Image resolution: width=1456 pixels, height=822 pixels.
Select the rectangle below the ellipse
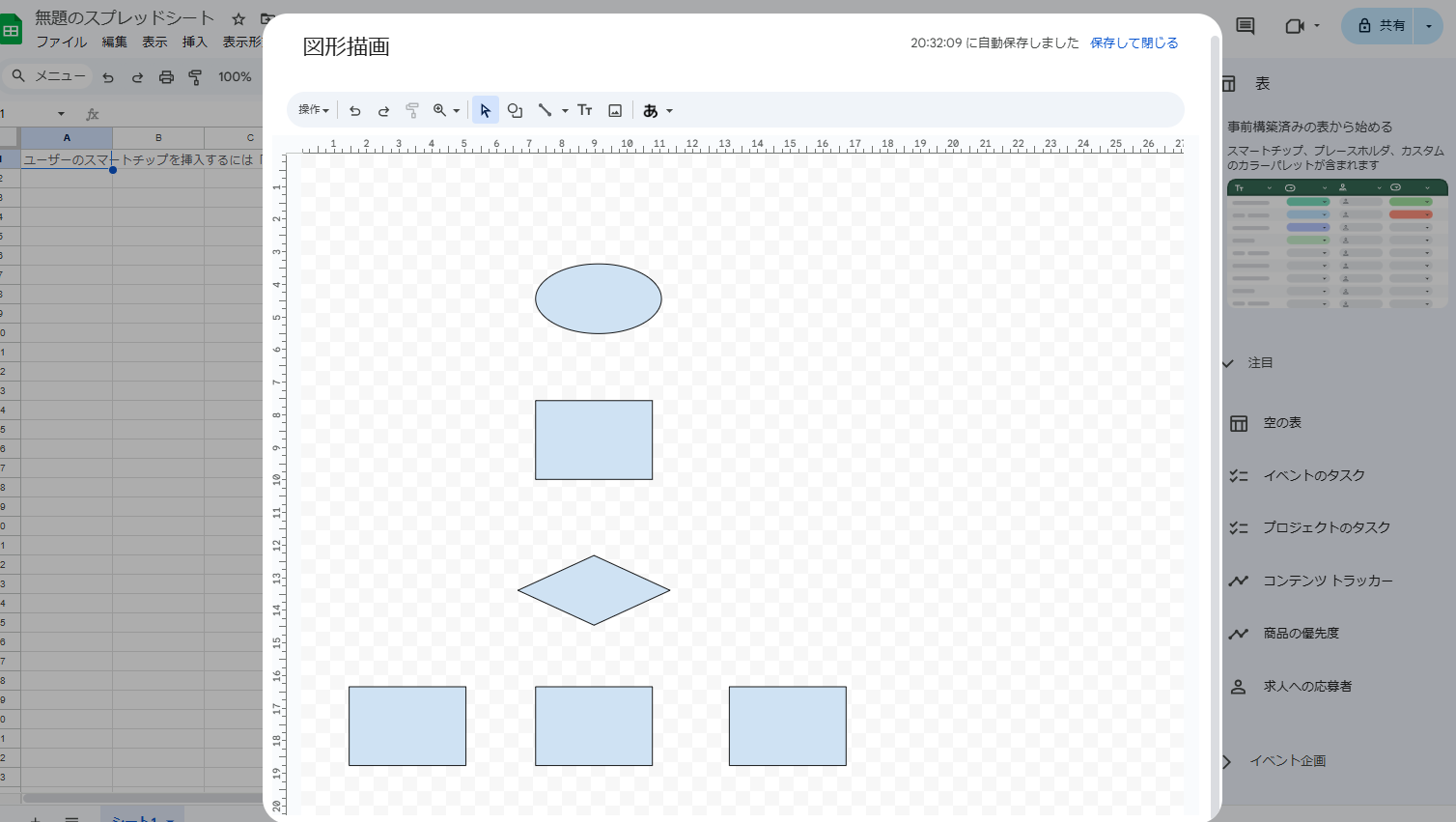click(594, 439)
